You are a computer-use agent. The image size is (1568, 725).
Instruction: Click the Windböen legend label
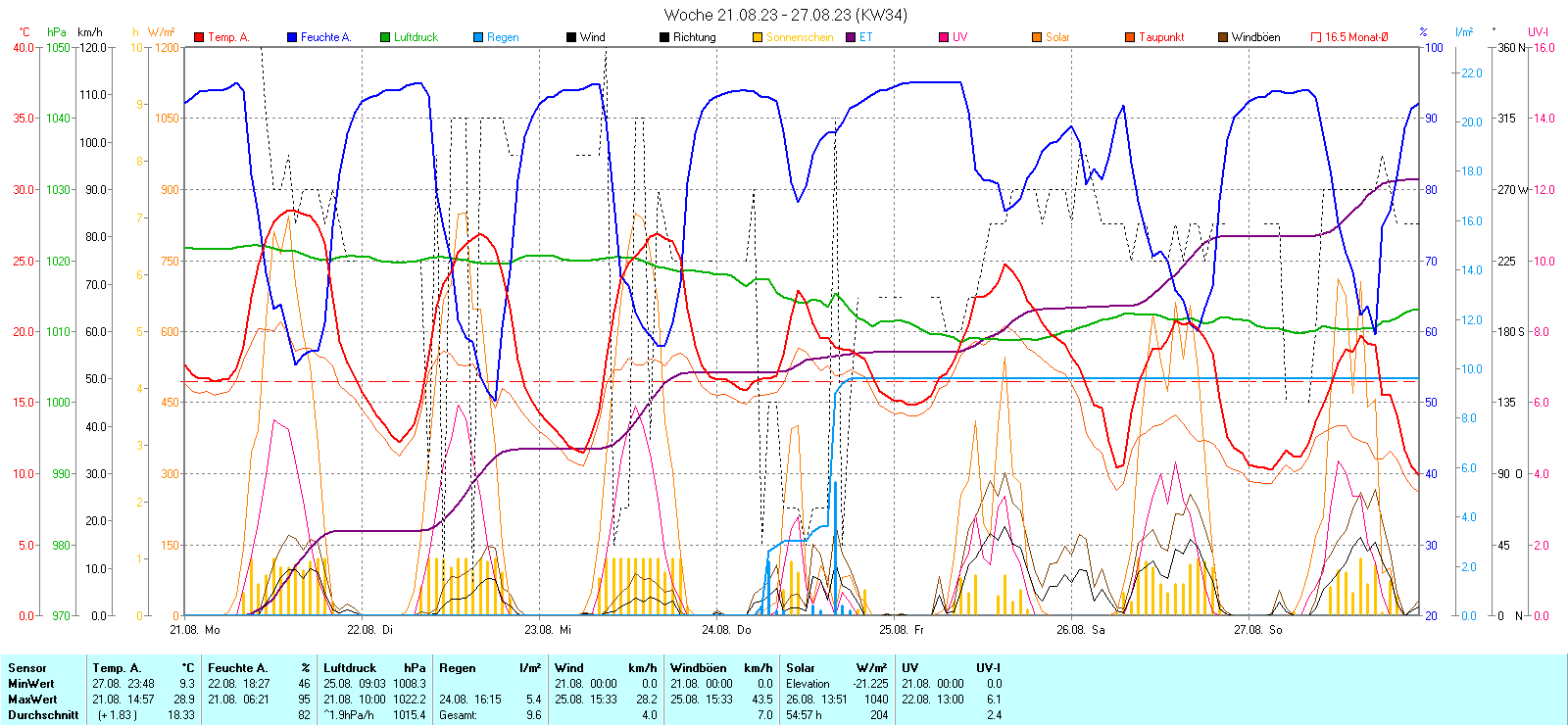tap(1255, 37)
